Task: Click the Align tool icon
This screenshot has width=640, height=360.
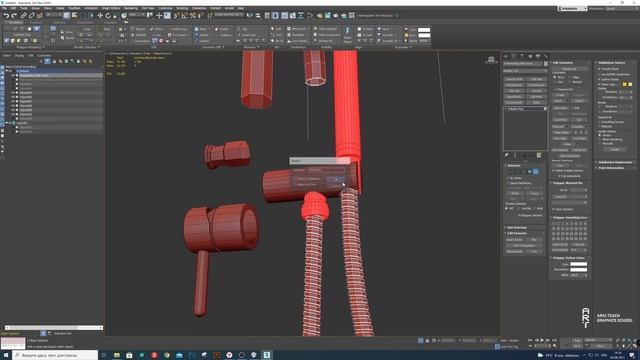Action: (258, 16)
